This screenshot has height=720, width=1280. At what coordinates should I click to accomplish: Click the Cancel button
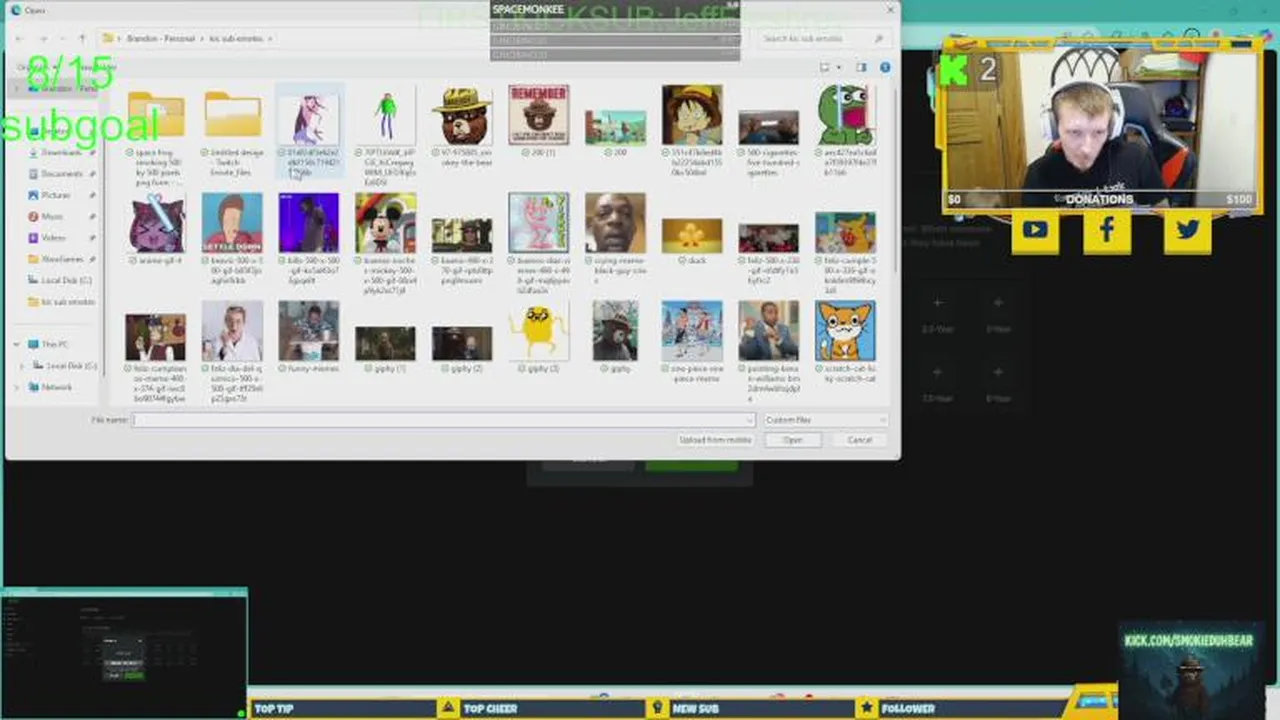tap(860, 440)
